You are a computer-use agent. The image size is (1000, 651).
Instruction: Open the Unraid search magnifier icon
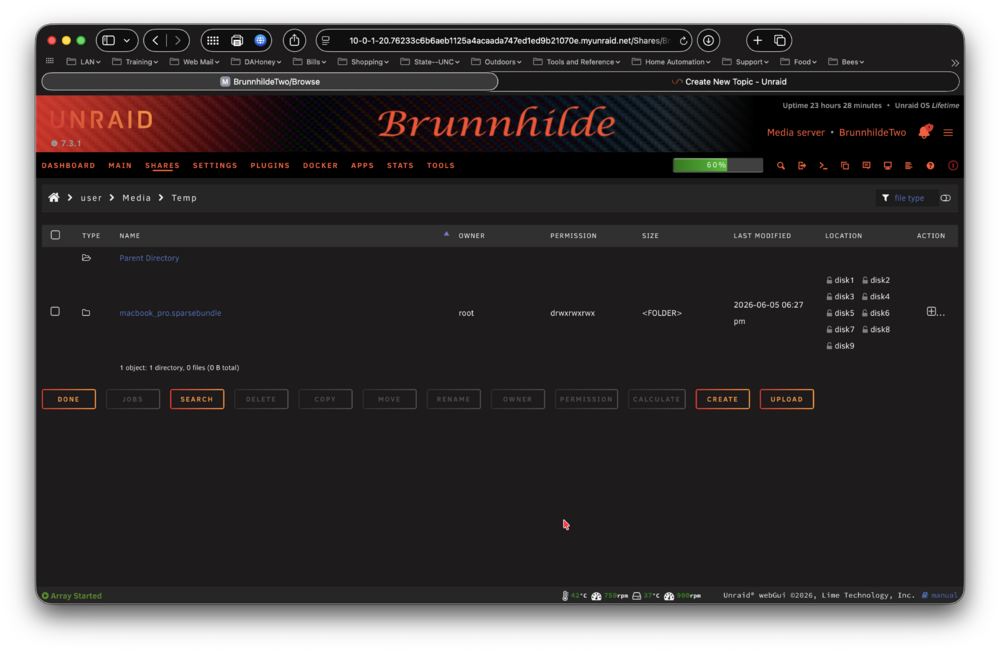(x=781, y=166)
